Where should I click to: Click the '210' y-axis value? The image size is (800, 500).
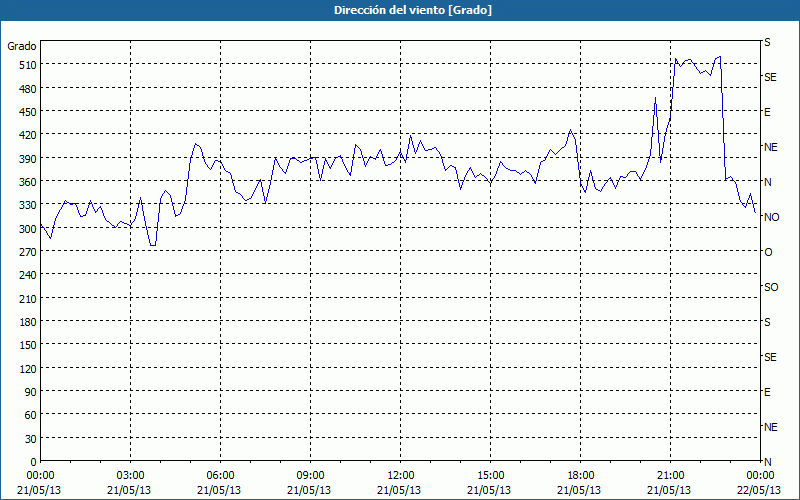(x=28, y=299)
